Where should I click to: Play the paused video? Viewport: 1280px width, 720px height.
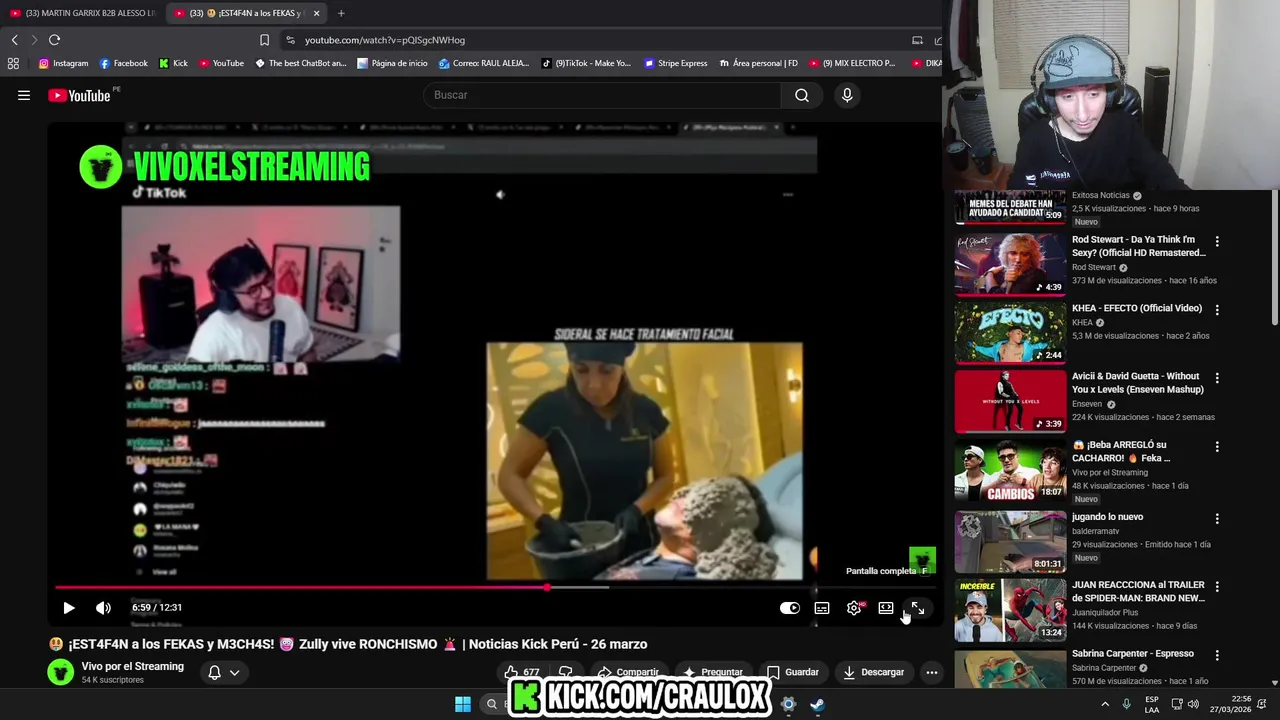[69, 608]
